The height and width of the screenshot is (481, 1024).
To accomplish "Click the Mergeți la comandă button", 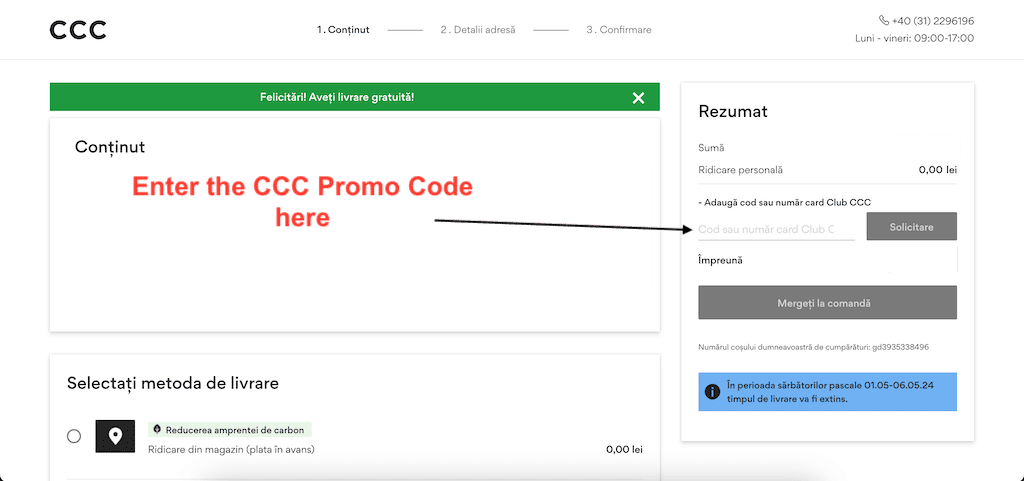I will click(827, 303).
